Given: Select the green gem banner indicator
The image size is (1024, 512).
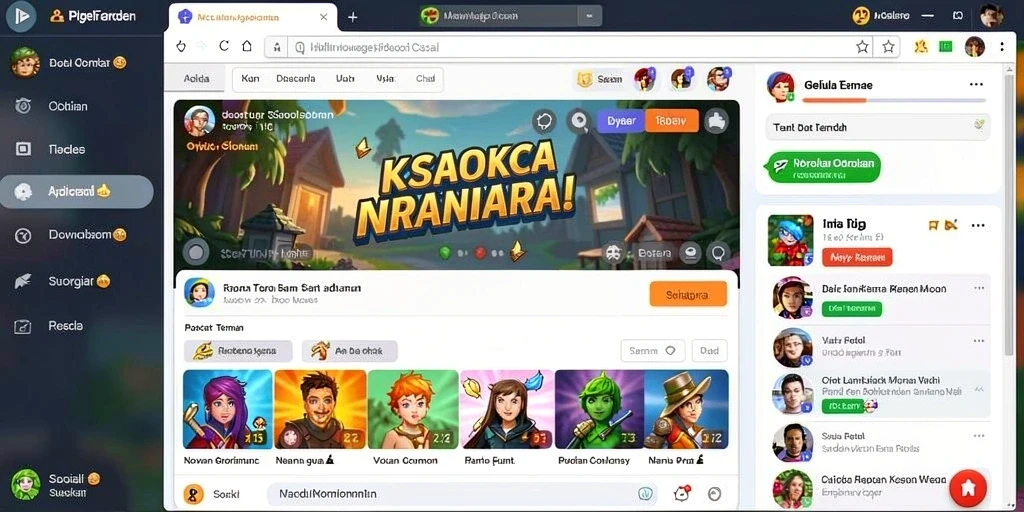Looking at the screenshot, I should 445,252.
